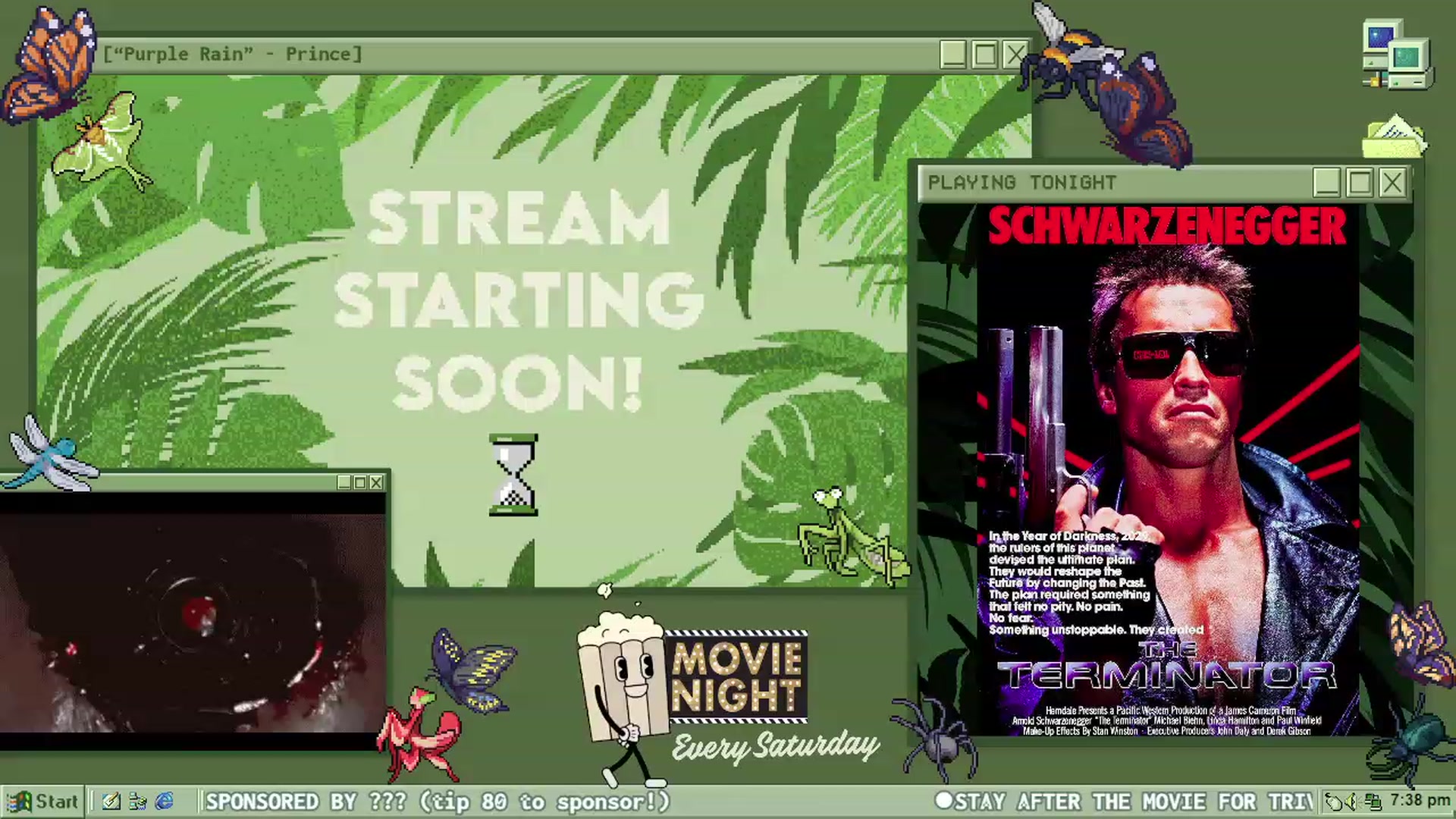
Task: Click the red-eye video preview
Action: click(193, 622)
